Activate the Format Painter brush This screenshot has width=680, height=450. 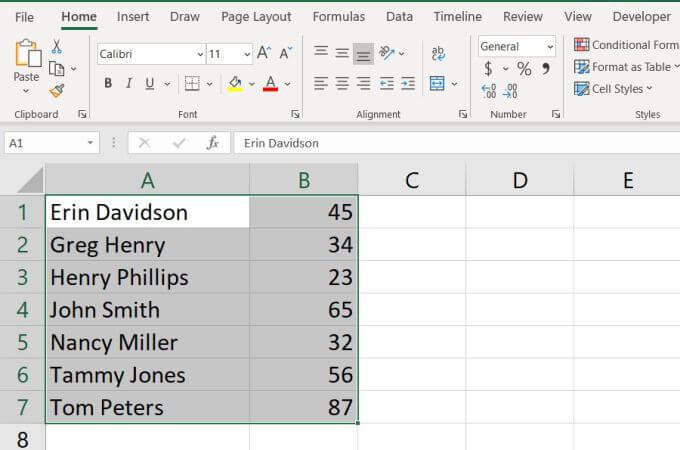(57, 91)
